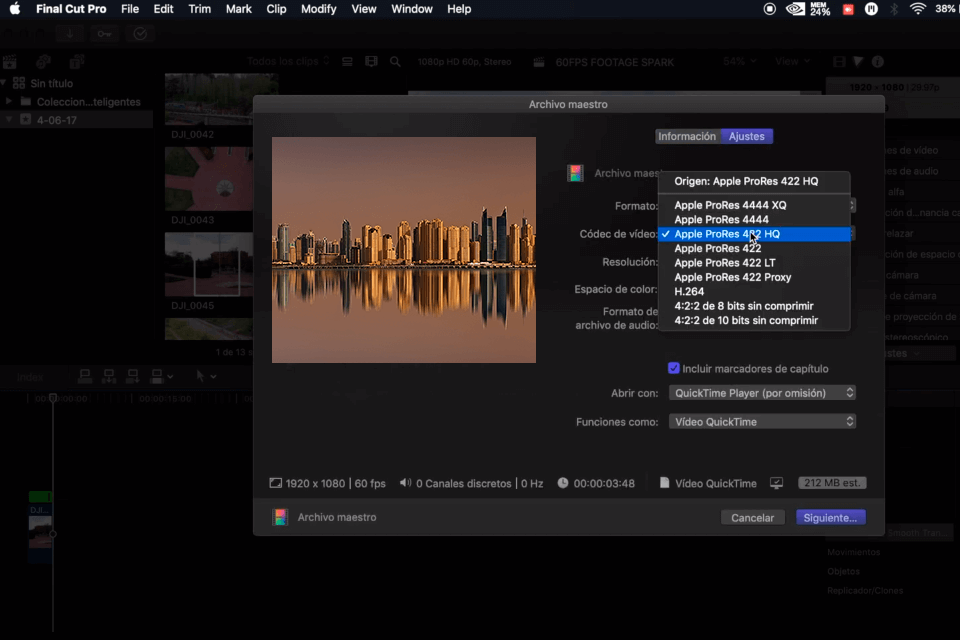
Task: Click the append clip icon
Action: [132, 376]
